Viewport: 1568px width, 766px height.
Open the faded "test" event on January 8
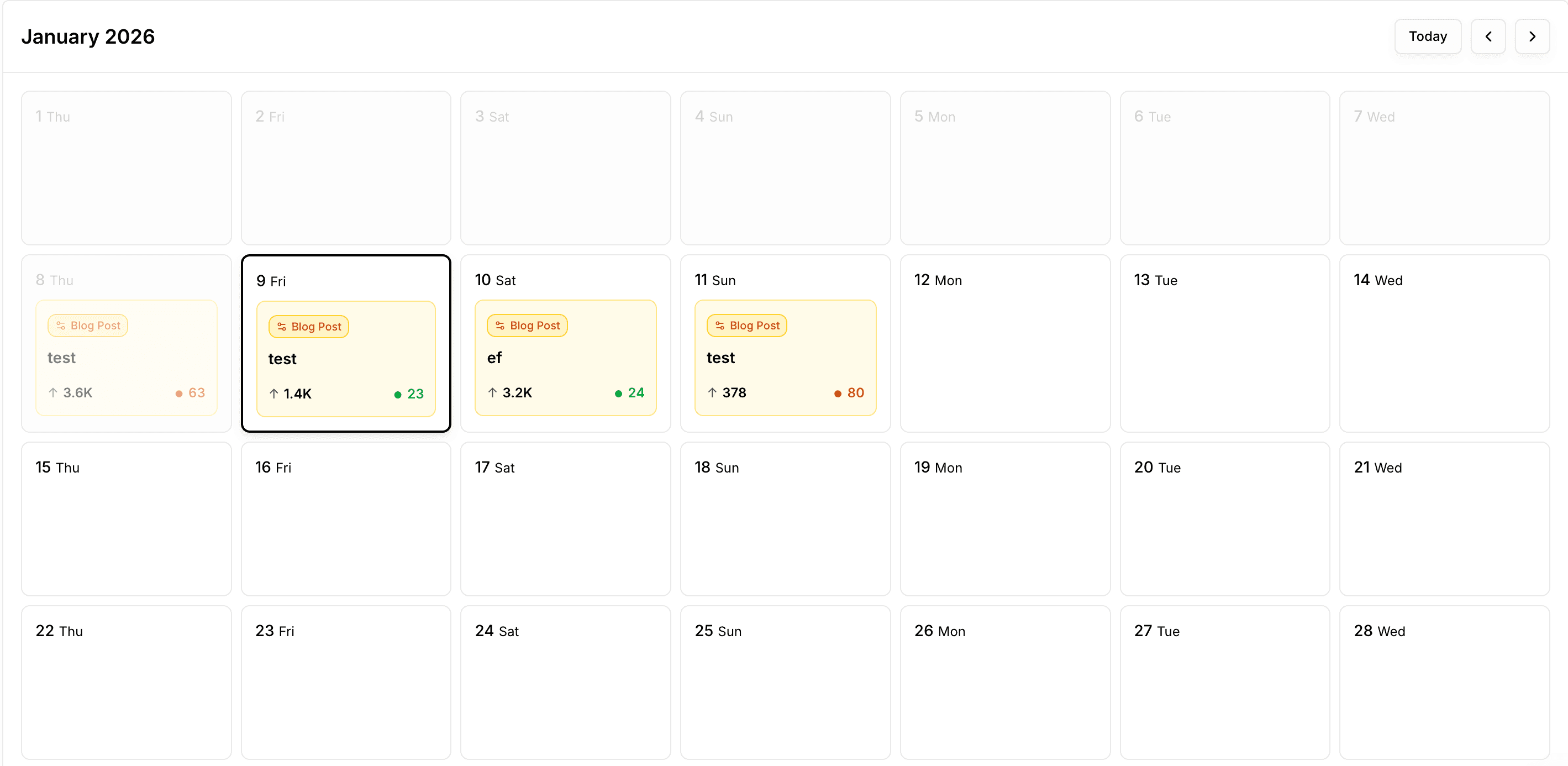click(126, 358)
